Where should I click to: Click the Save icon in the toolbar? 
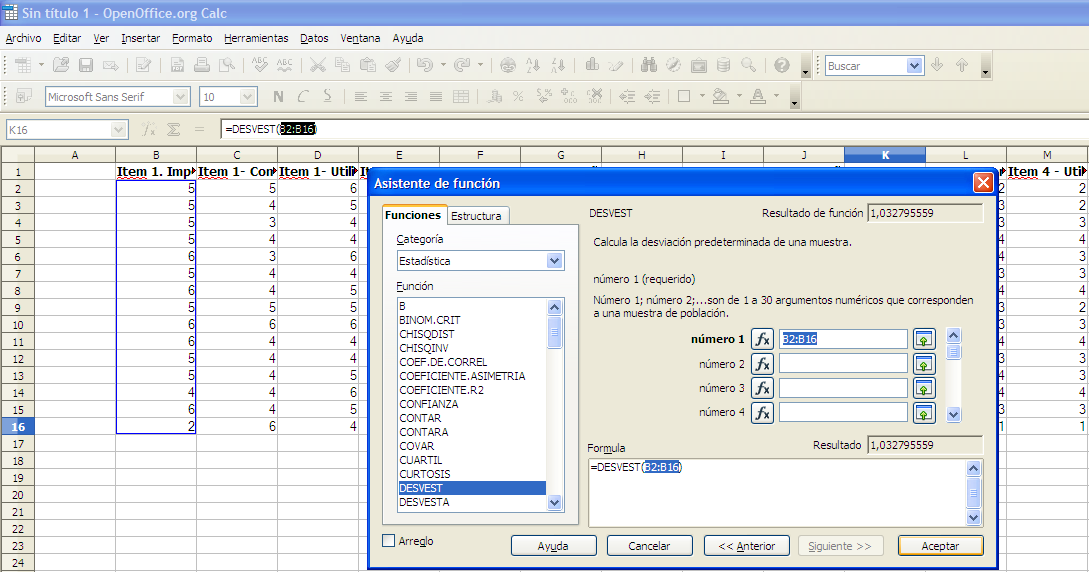(86, 65)
